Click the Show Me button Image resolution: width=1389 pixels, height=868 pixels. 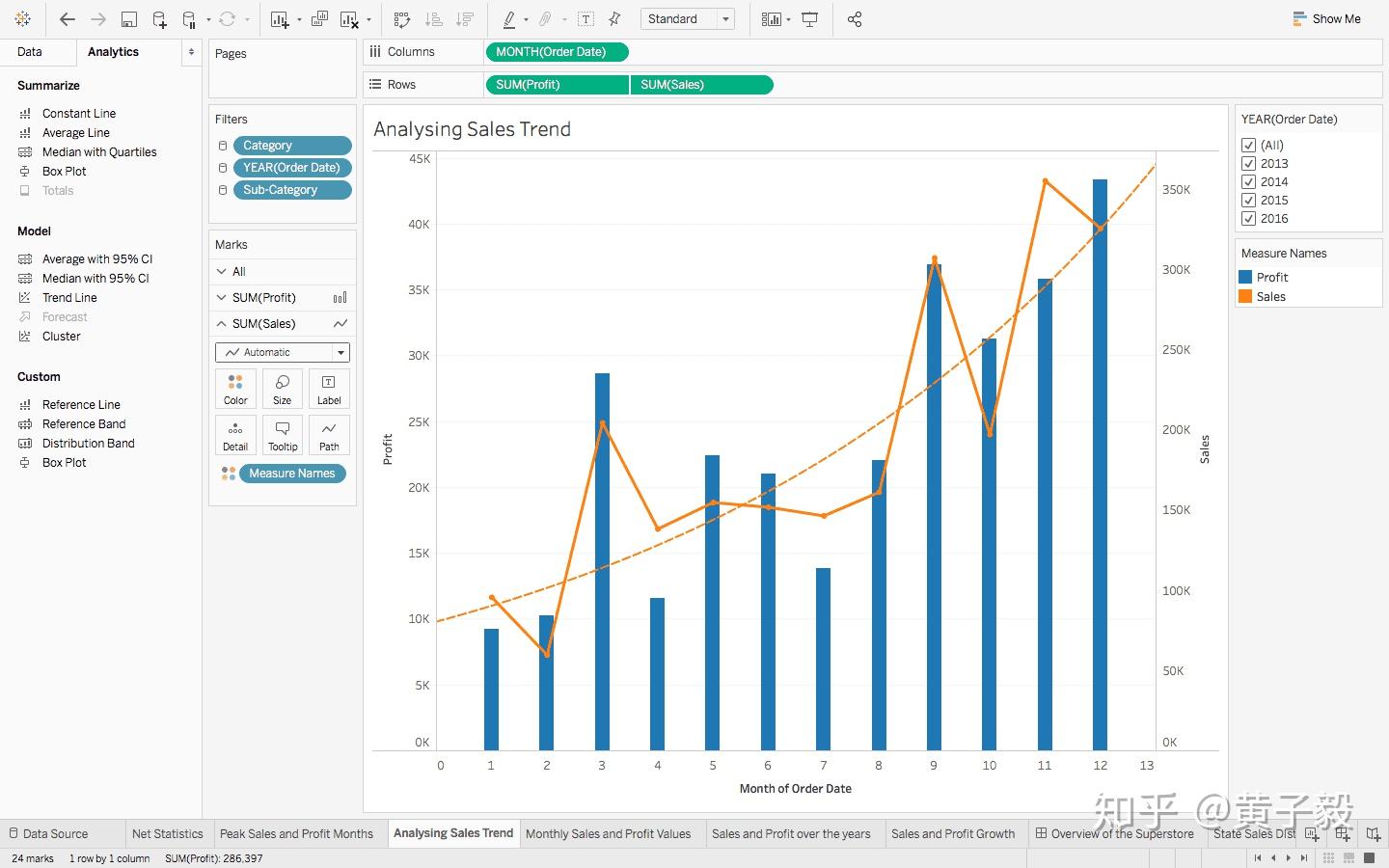pos(1326,18)
